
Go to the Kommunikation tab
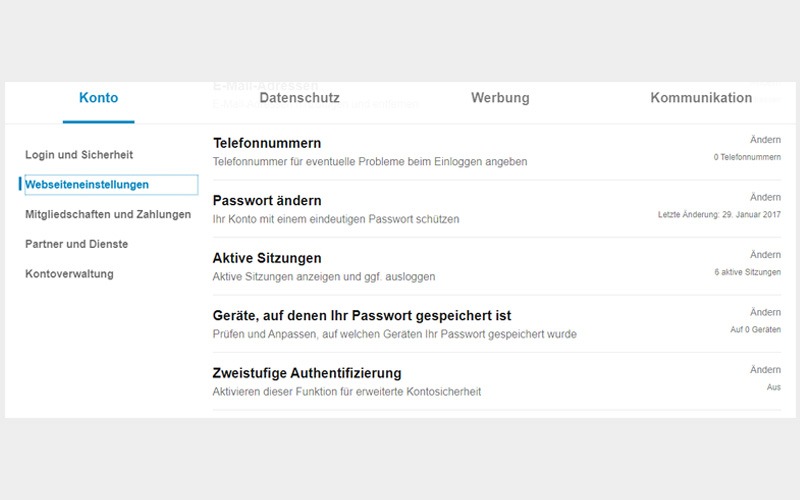point(701,98)
